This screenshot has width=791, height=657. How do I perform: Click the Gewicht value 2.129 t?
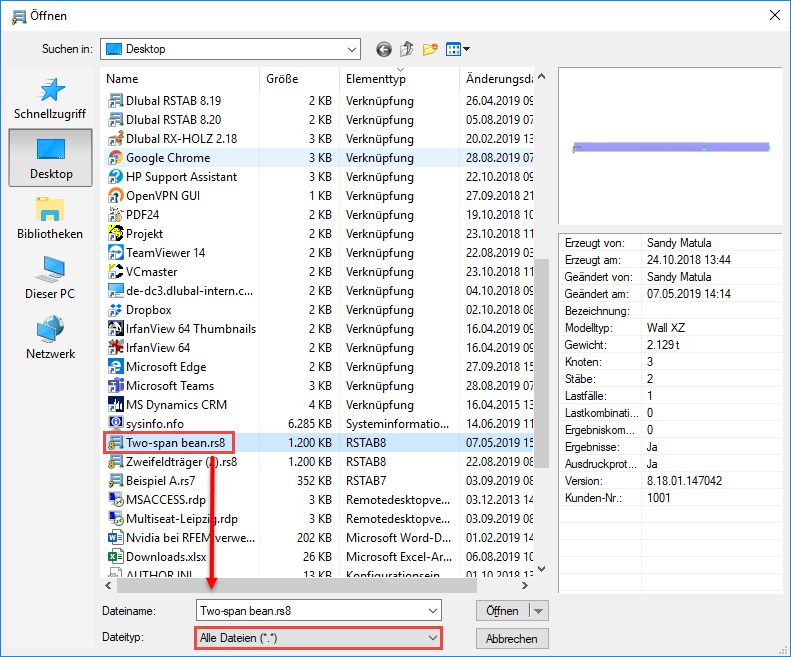pyautogui.click(x=663, y=345)
